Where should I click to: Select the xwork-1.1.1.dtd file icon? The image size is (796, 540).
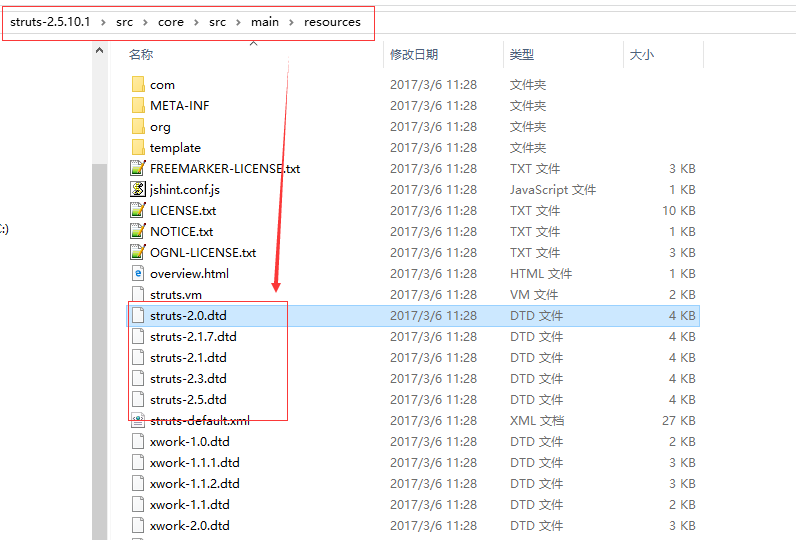click(x=138, y=462)
